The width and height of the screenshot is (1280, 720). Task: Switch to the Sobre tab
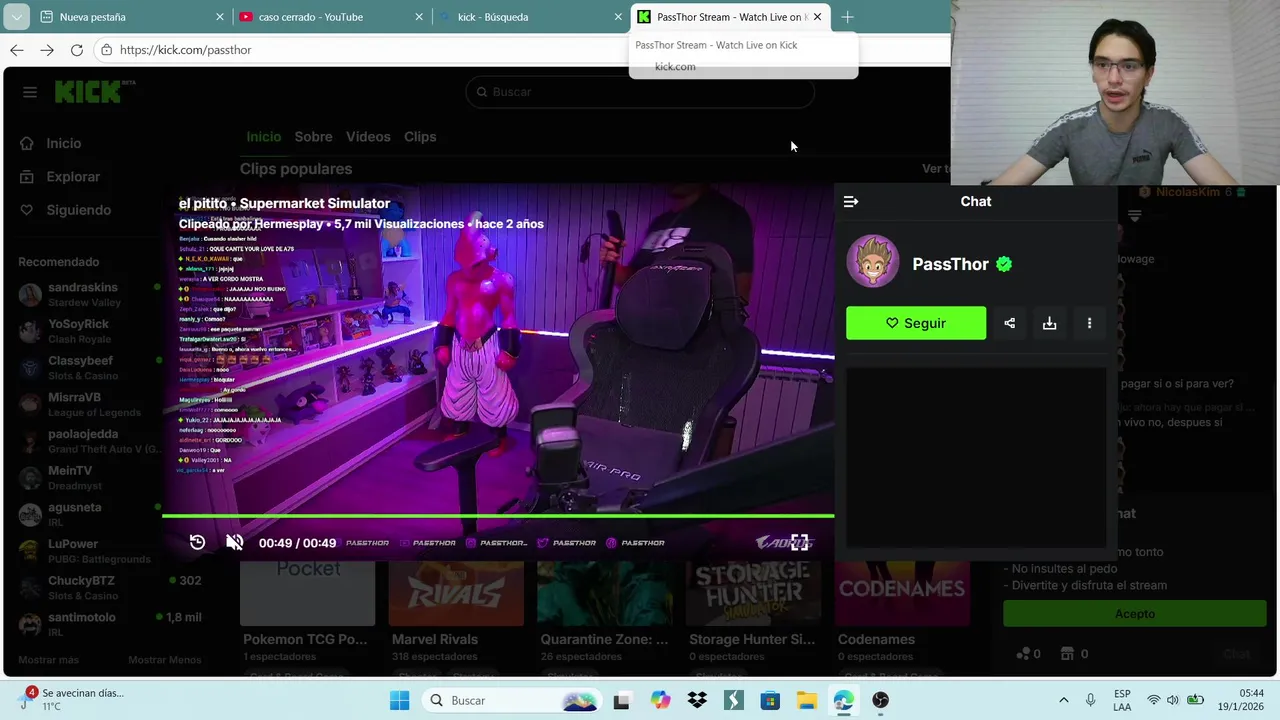313,136
